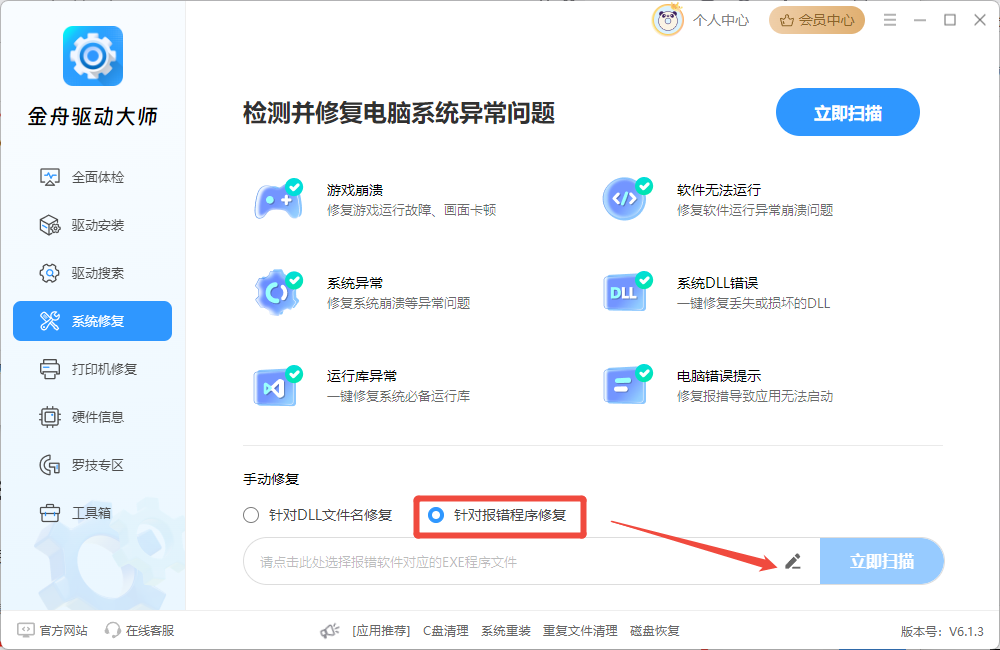Click the 系统DLL错误 title text
Image resolution: width=1000 pixels, height=650 pixels.
(717, 283)
